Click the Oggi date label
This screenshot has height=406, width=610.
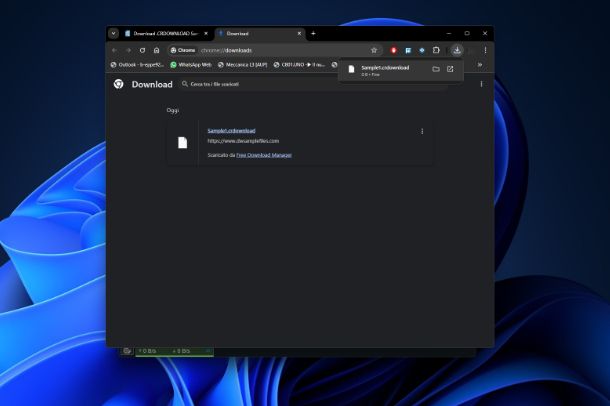(x=173, y=110)
